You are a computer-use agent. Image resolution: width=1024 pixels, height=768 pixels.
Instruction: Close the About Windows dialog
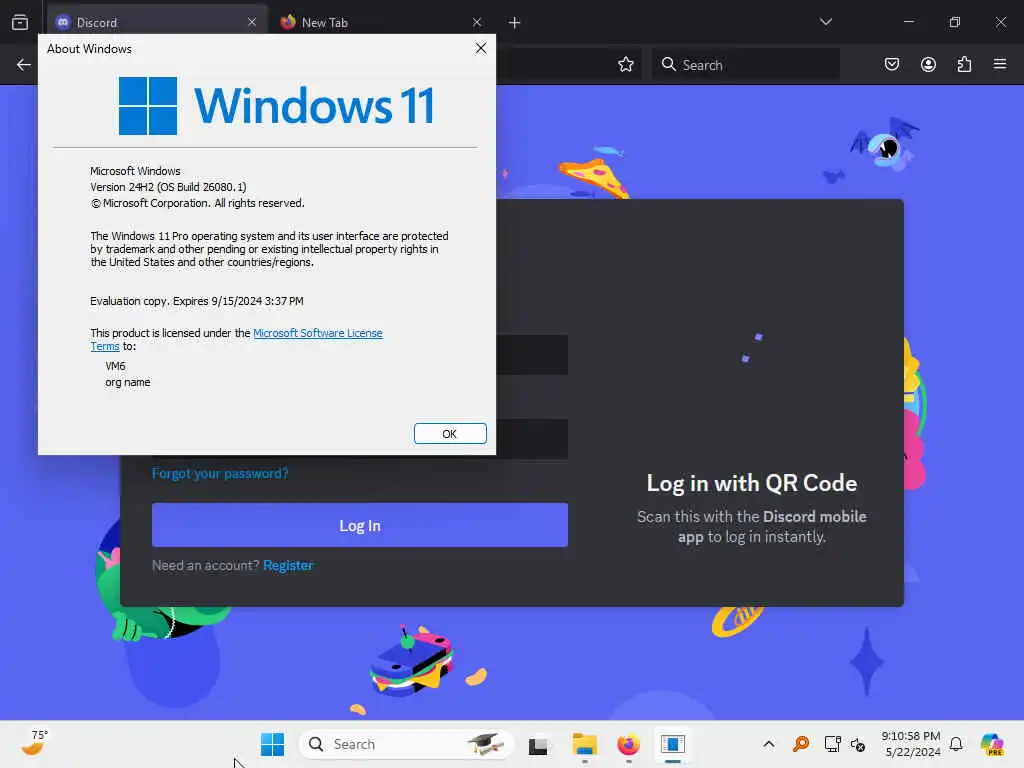[x=481, y=48]
